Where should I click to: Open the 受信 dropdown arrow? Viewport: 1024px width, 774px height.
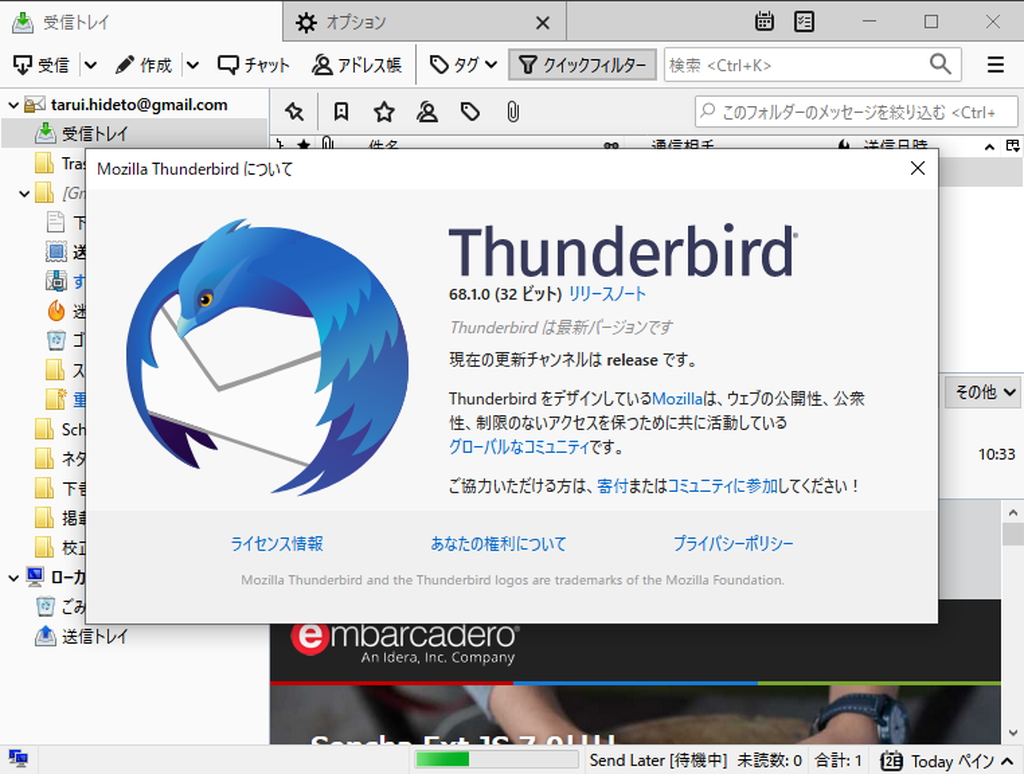point(91,64)
